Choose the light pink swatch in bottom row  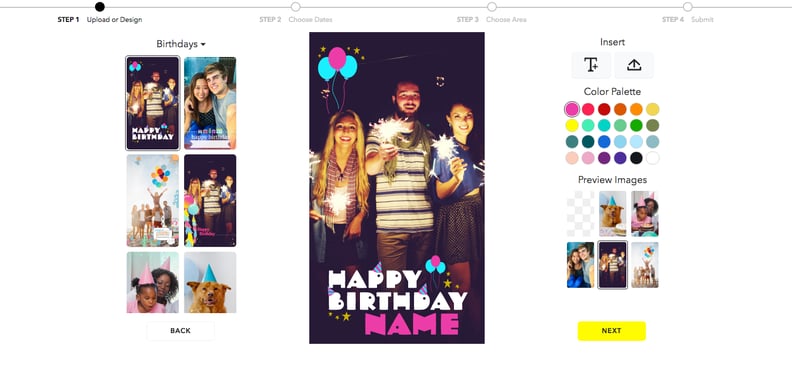coord(588,158)
